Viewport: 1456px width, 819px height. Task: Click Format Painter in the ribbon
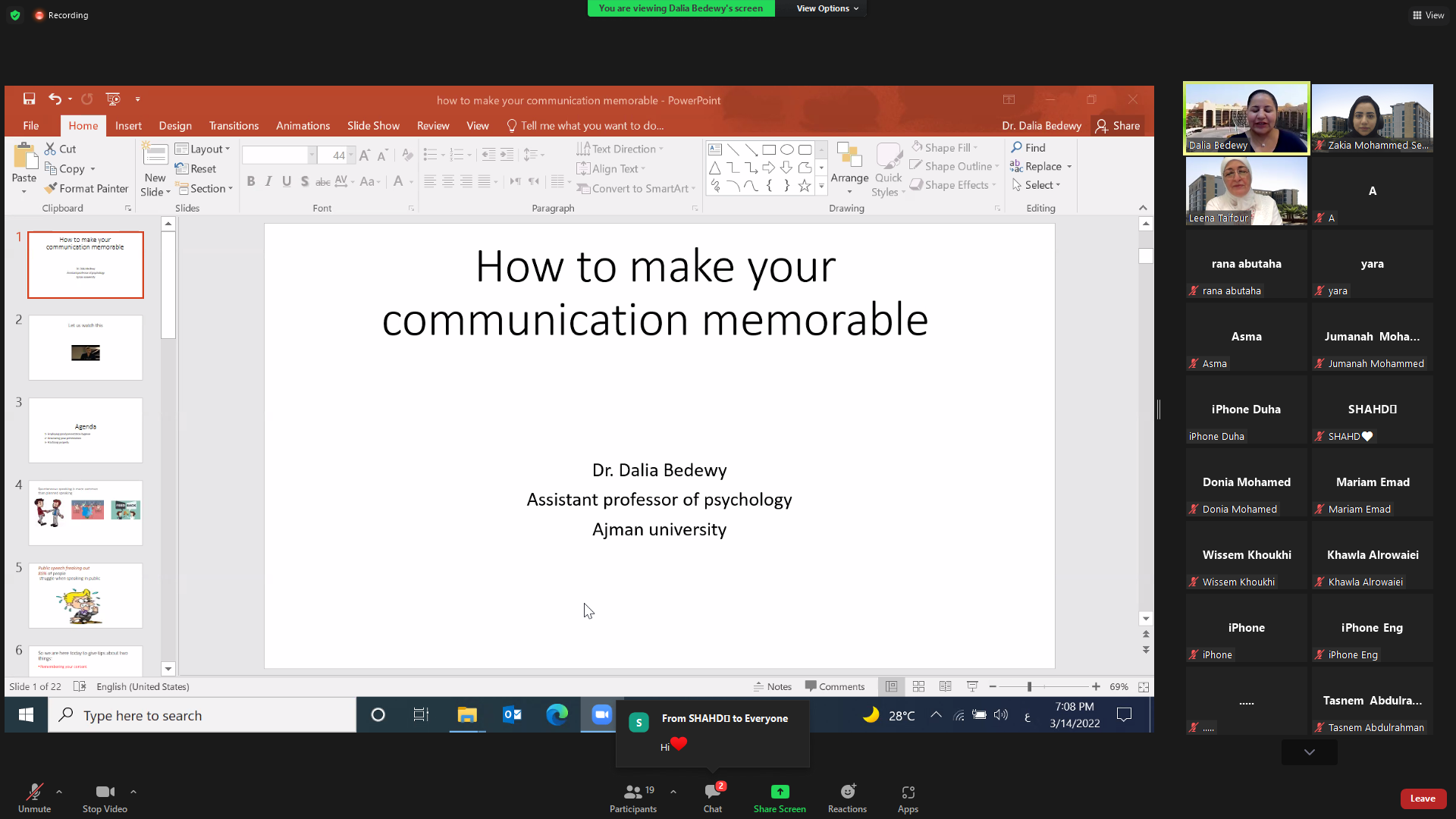pyautogui.click(x=86, y=188)
